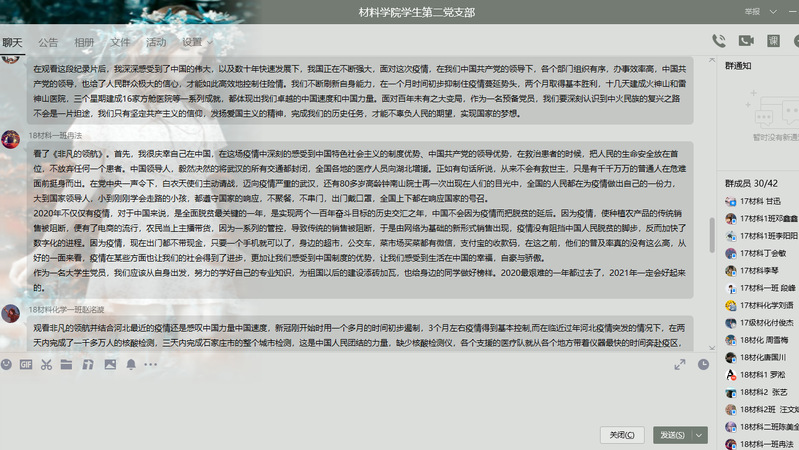Click the bell notification icon in toolbar
Screen dimensions: 799x450
coord(131,365)
